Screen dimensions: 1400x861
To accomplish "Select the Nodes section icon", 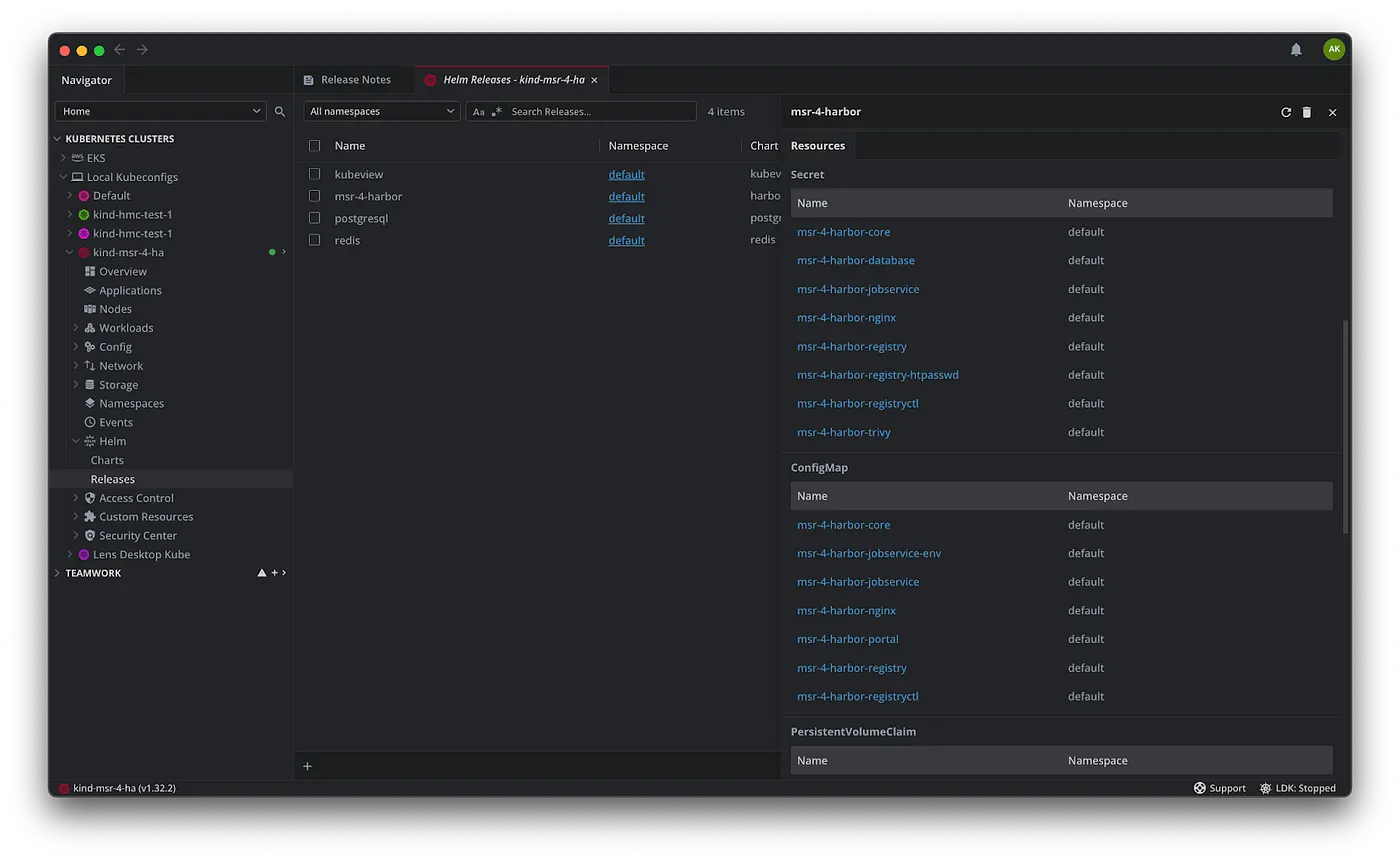I will [89, 309].
